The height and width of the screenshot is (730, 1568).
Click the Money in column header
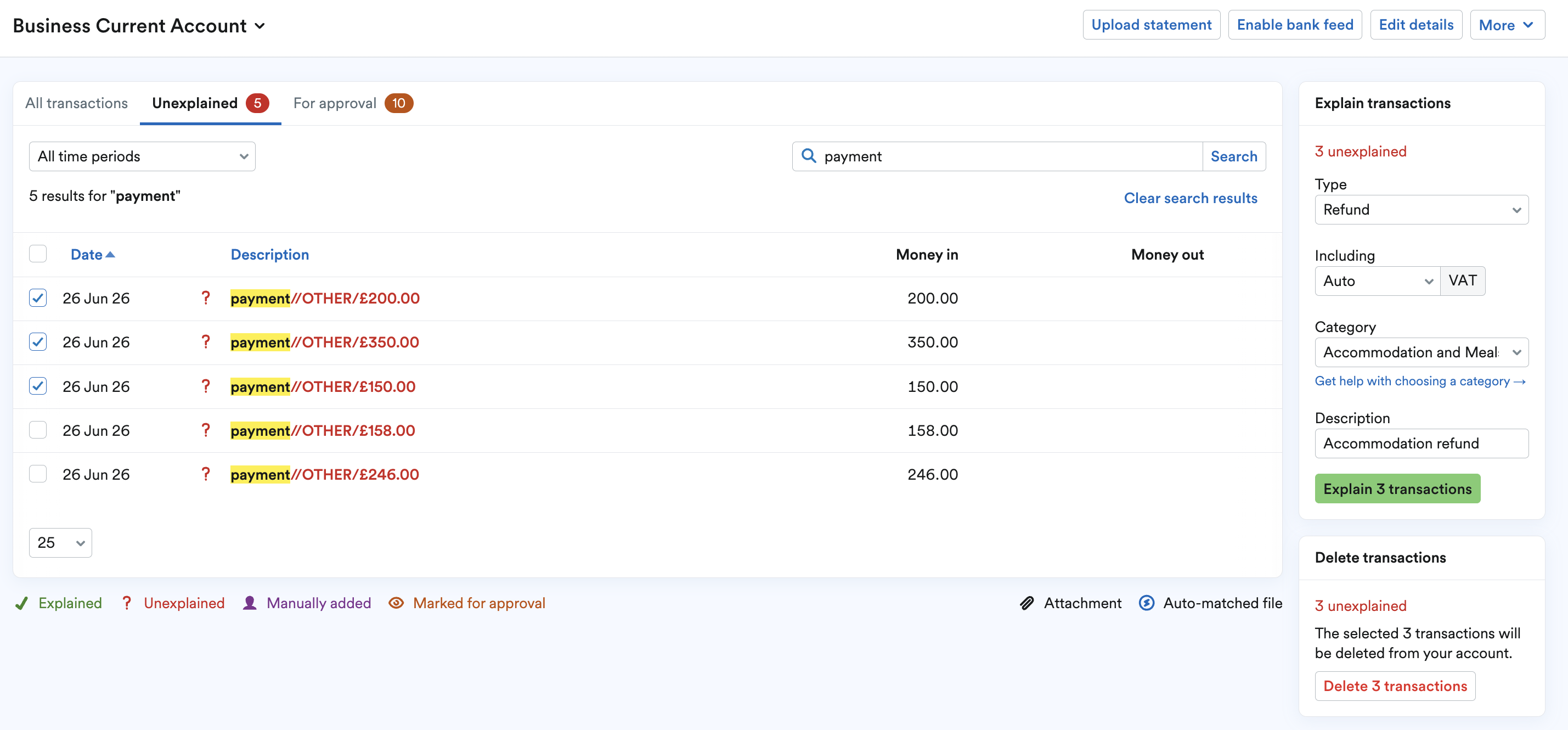[x=927, y=255]
